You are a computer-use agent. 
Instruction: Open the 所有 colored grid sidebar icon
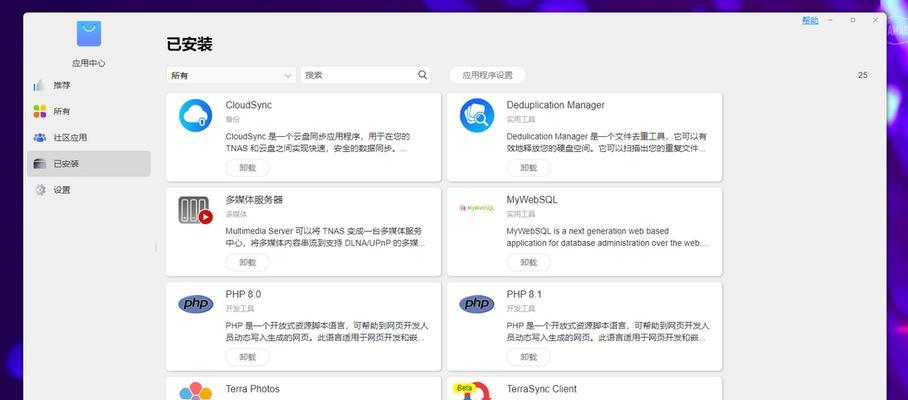(x=39, y=111)
